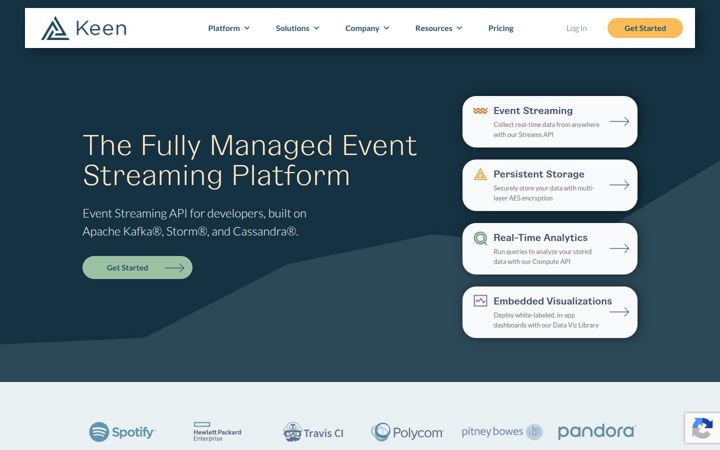Open the Embedded Visualizations card title
720x450 pixels.
click(x=552, y=301)
